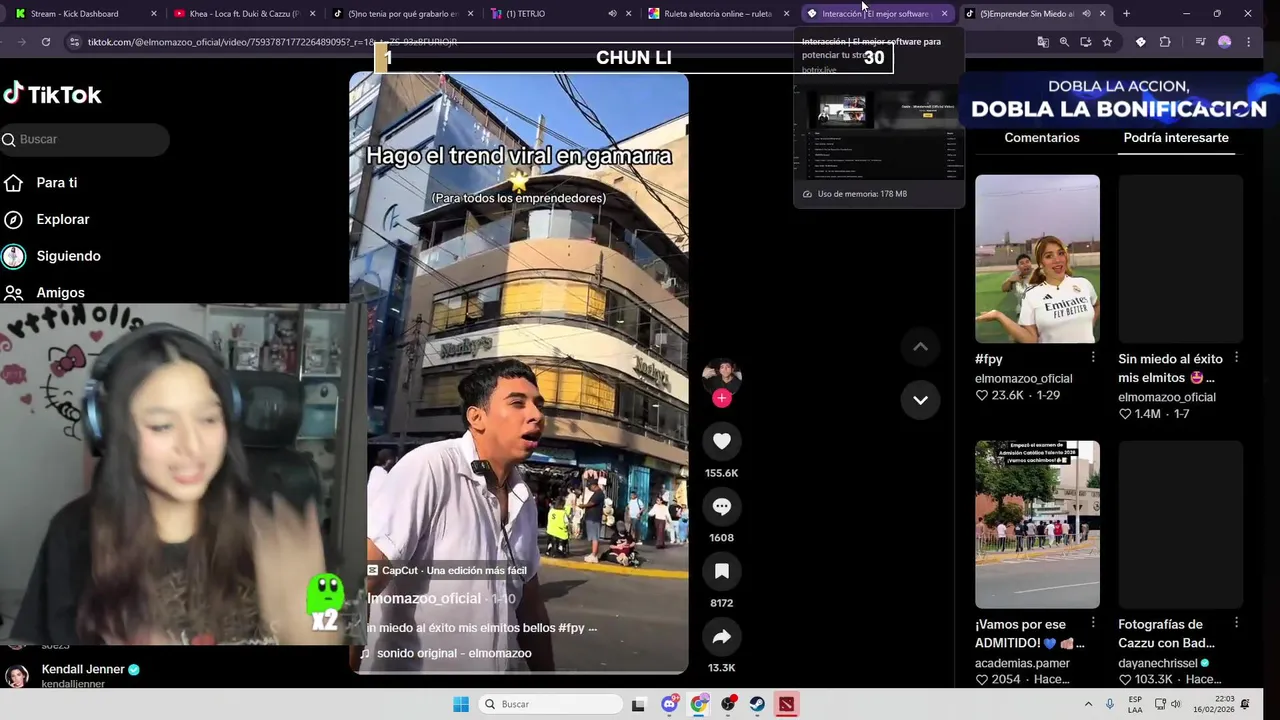Switch to the Podría interesarte tab
The height and width of the screenshot is (720, 1280).
point(1175,138)
